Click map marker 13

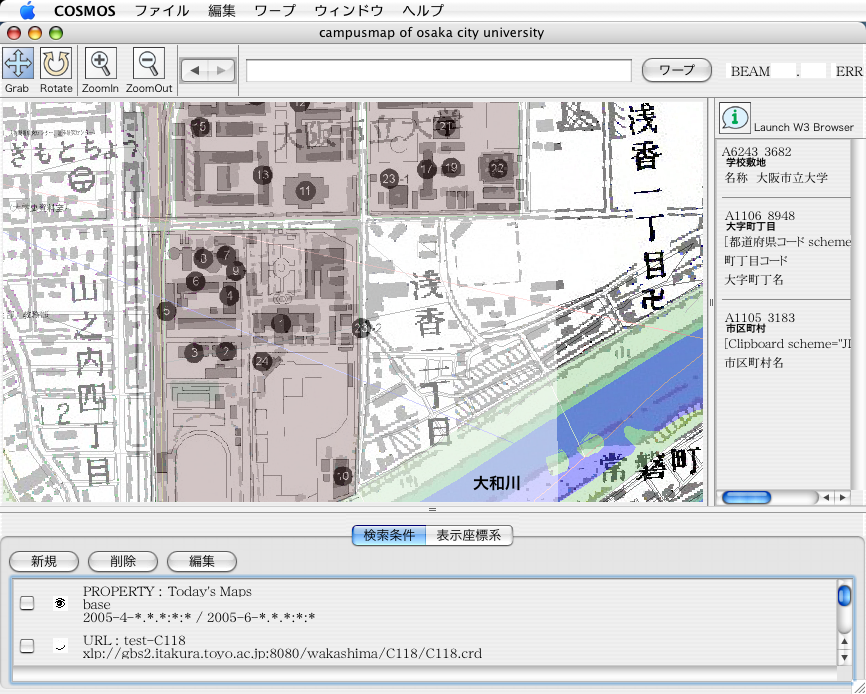click(x=263, y=176)
